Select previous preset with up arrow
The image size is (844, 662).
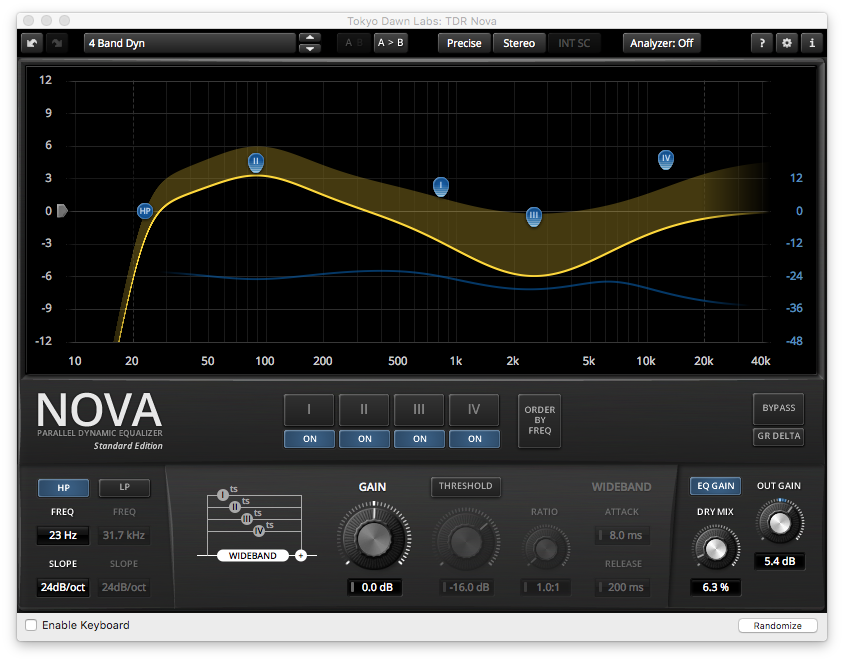tap(310, 38)
